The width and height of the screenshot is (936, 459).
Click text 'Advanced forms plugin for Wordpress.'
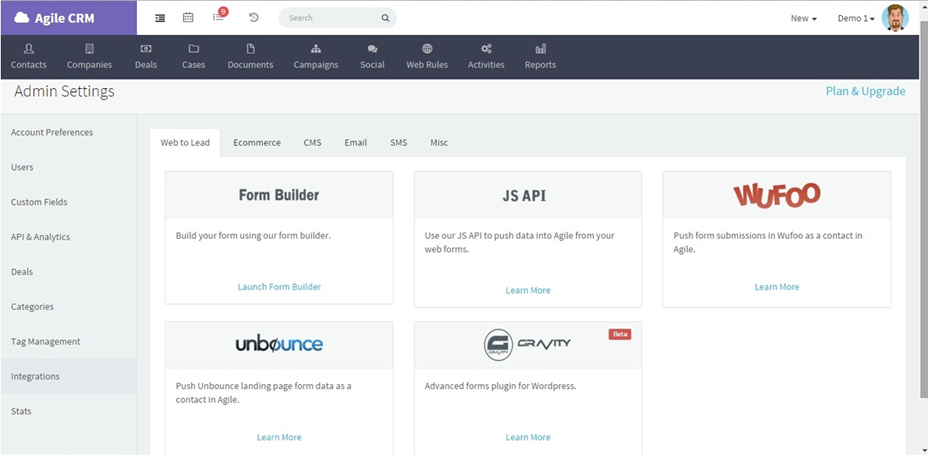point(500,386)
